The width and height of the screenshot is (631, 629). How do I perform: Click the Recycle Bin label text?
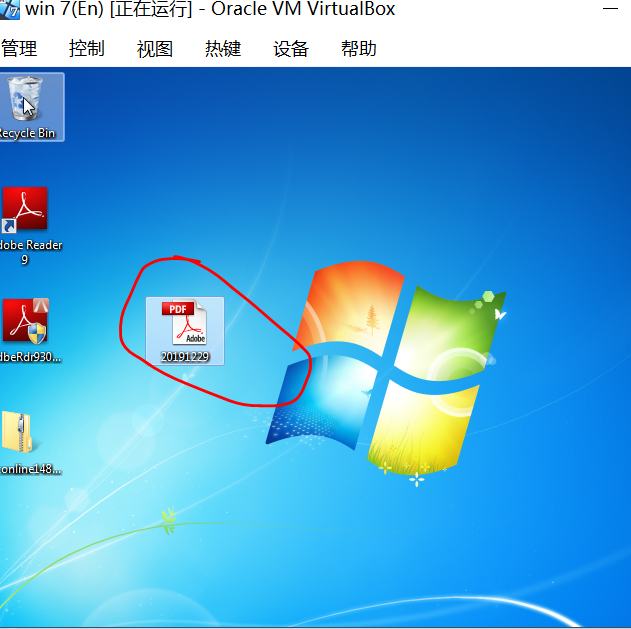27,133
